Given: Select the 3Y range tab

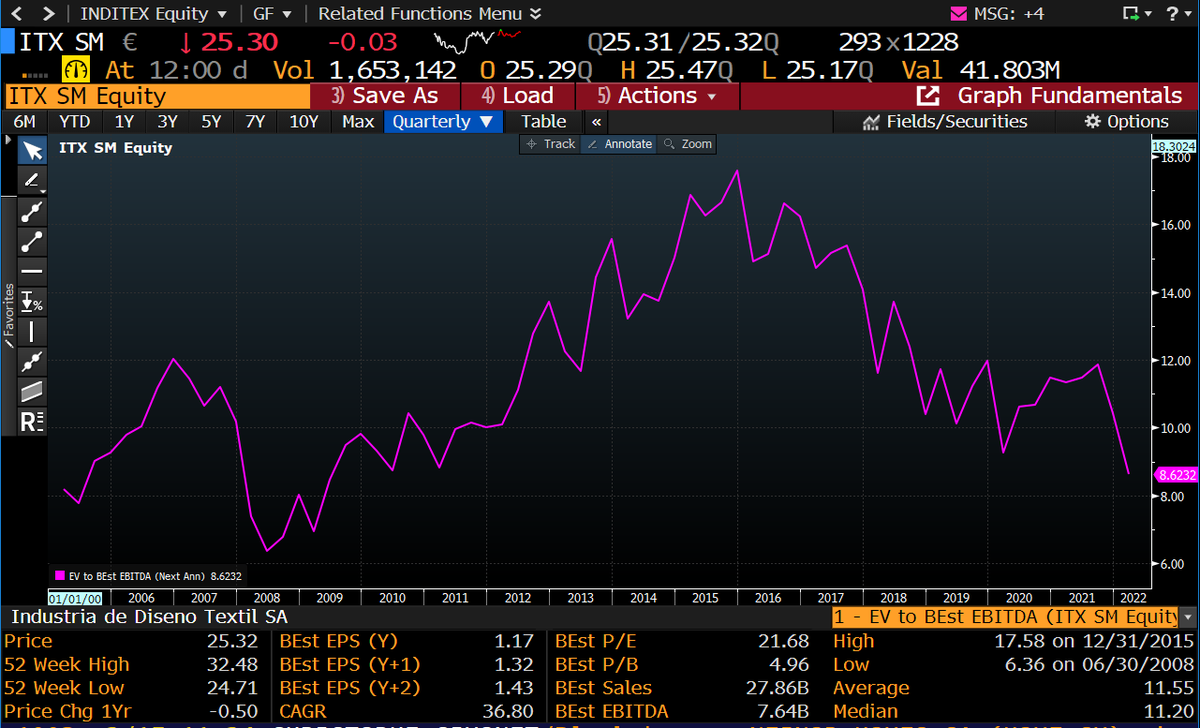Looking at the screenshot, I should pyautogui.click(x=168, y=122).
